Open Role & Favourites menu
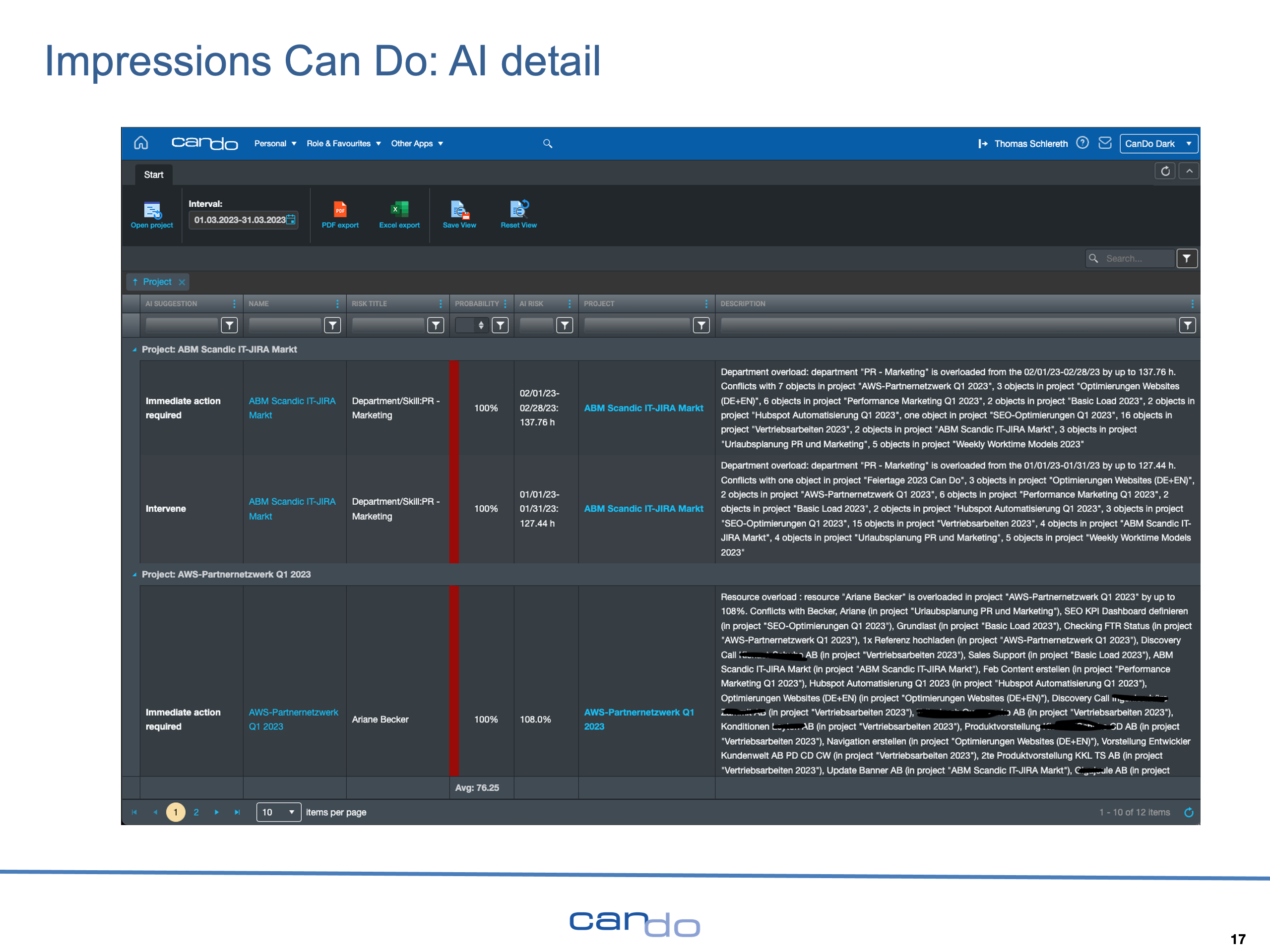The height and width of the screenshot is (952, 1270). click(343, 143)
